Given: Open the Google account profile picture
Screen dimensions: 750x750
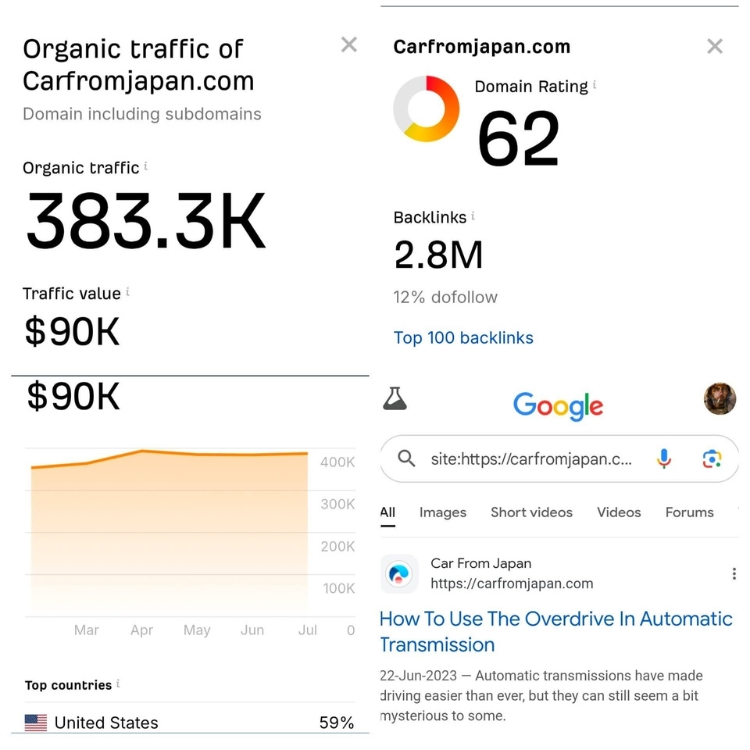Looking at the screenshot, I should (x=720, y=398).
